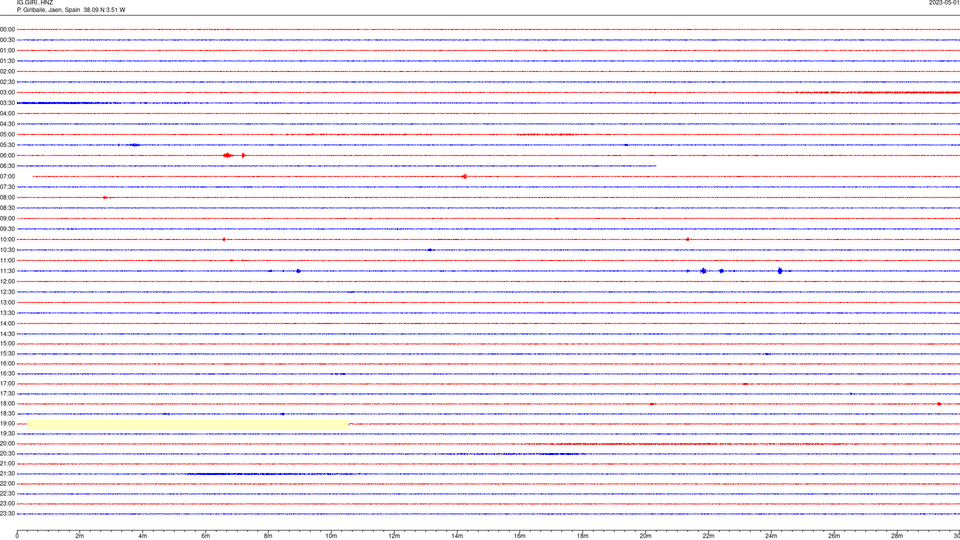The height and width of the screenshot is (540, 960).
Task: Click the 4m tick label on time axis
Action: [143, 536]
